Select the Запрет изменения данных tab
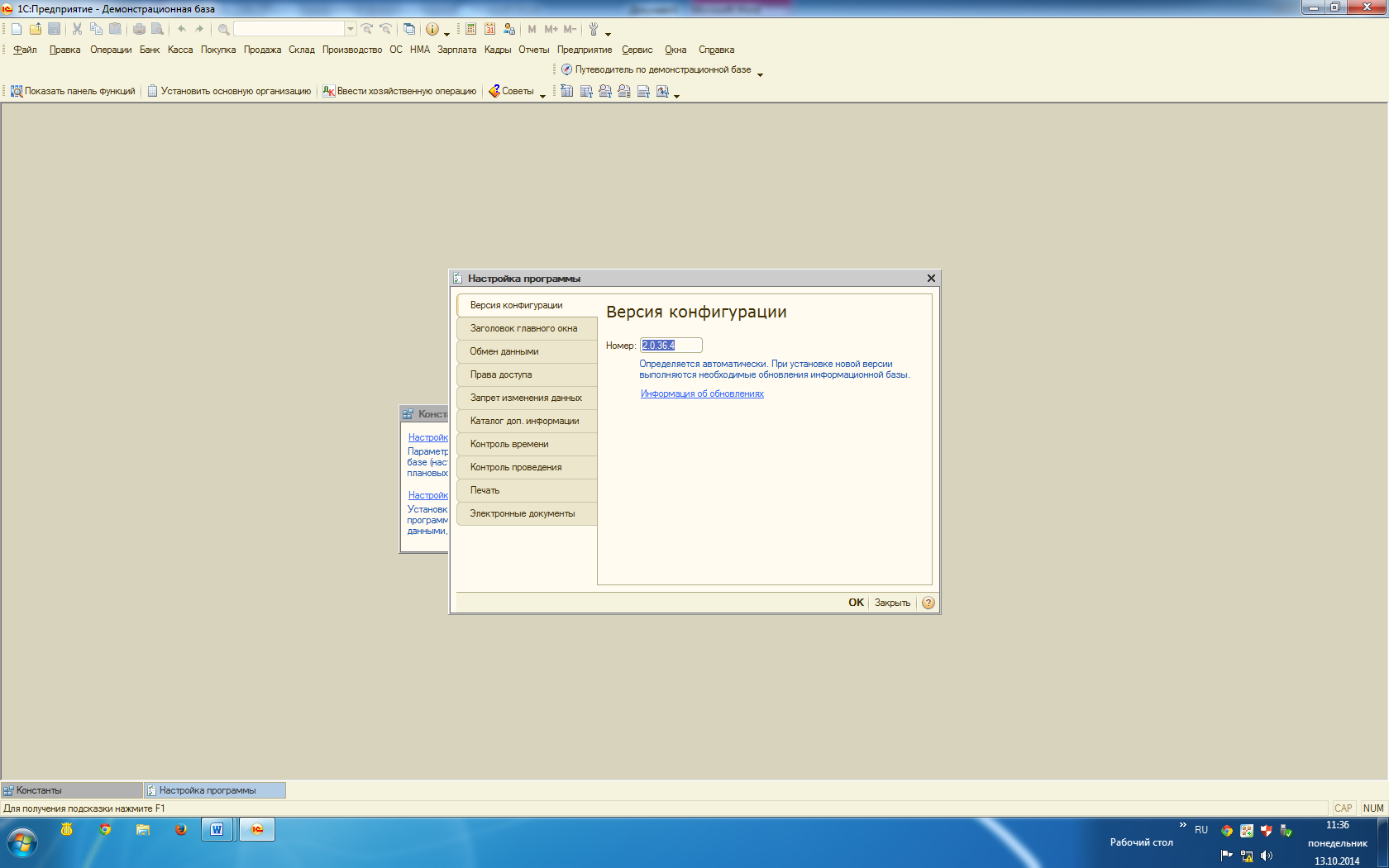 527,398
